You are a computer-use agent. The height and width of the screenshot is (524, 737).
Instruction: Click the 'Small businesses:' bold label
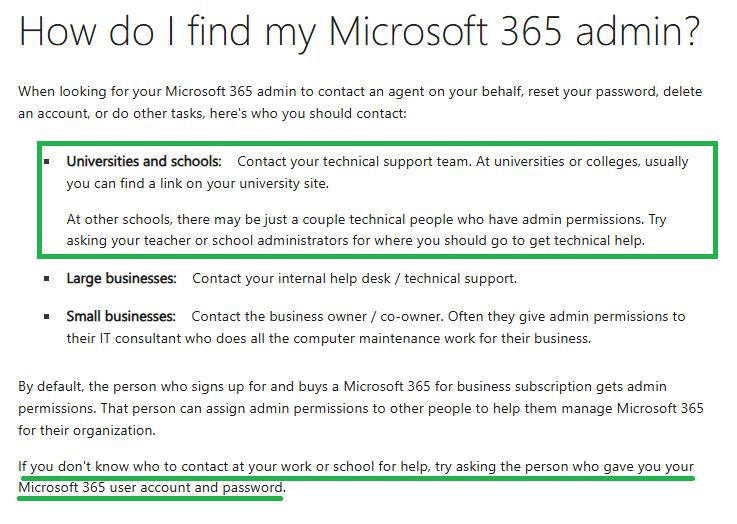tap(121, 316)
